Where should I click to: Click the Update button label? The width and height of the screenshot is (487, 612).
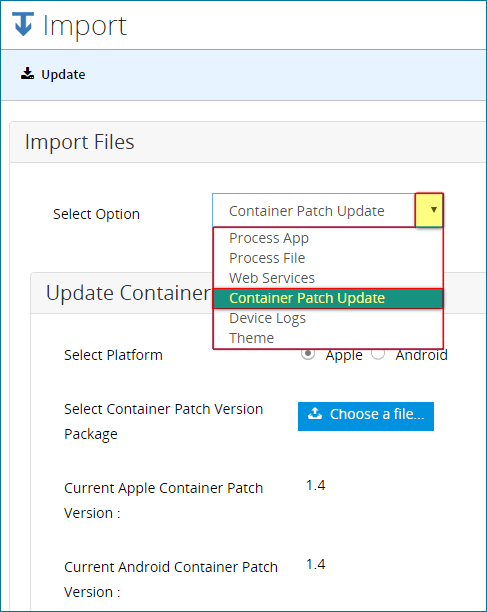pos(63,74)
